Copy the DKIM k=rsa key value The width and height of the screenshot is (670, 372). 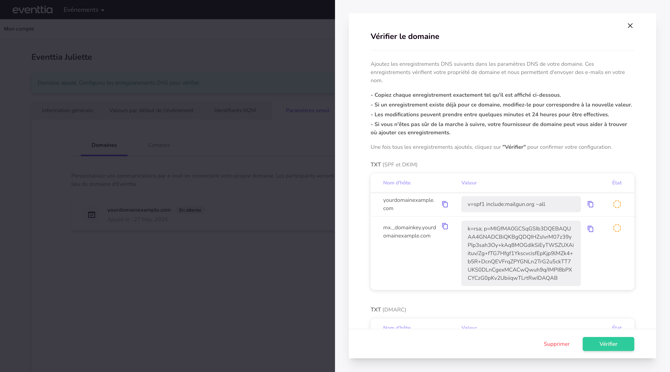point(590,228)
